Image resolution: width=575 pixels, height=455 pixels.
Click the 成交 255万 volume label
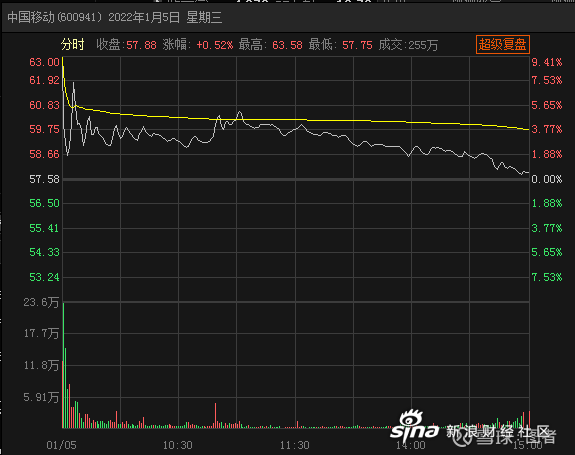click(408, 45)
